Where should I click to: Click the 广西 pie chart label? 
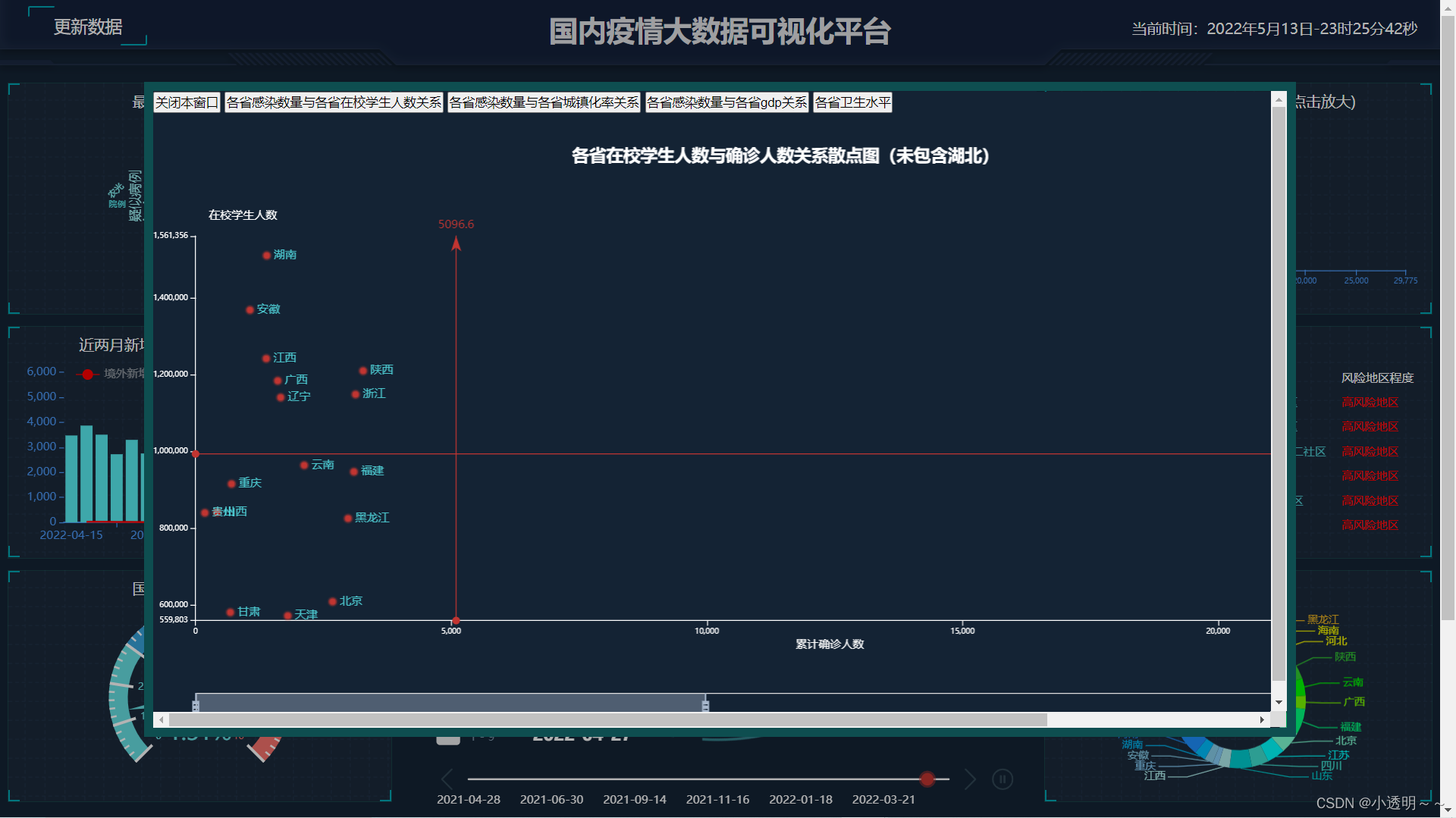click(1354, 702)
